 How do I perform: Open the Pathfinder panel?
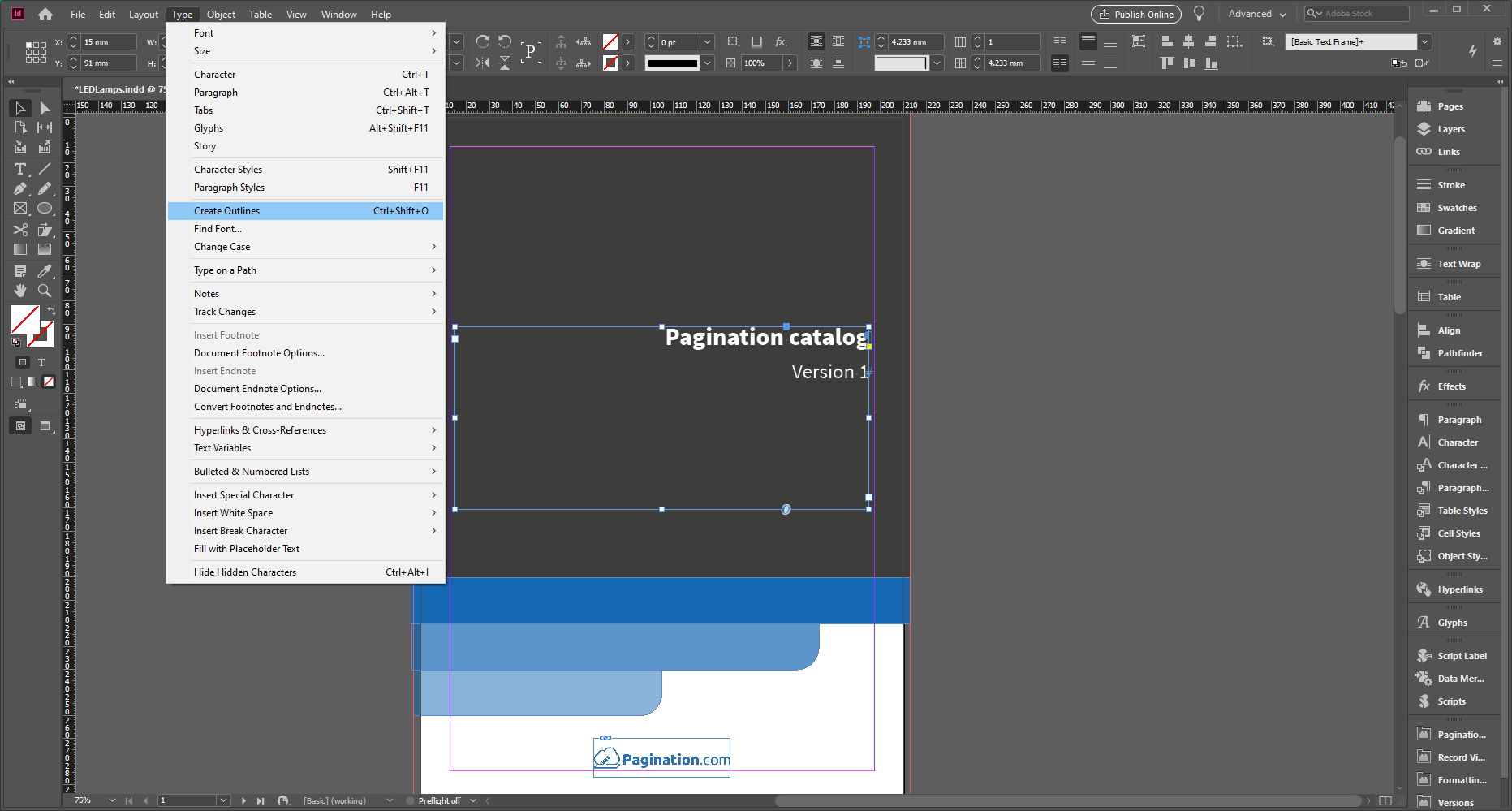click(1459, 353)
